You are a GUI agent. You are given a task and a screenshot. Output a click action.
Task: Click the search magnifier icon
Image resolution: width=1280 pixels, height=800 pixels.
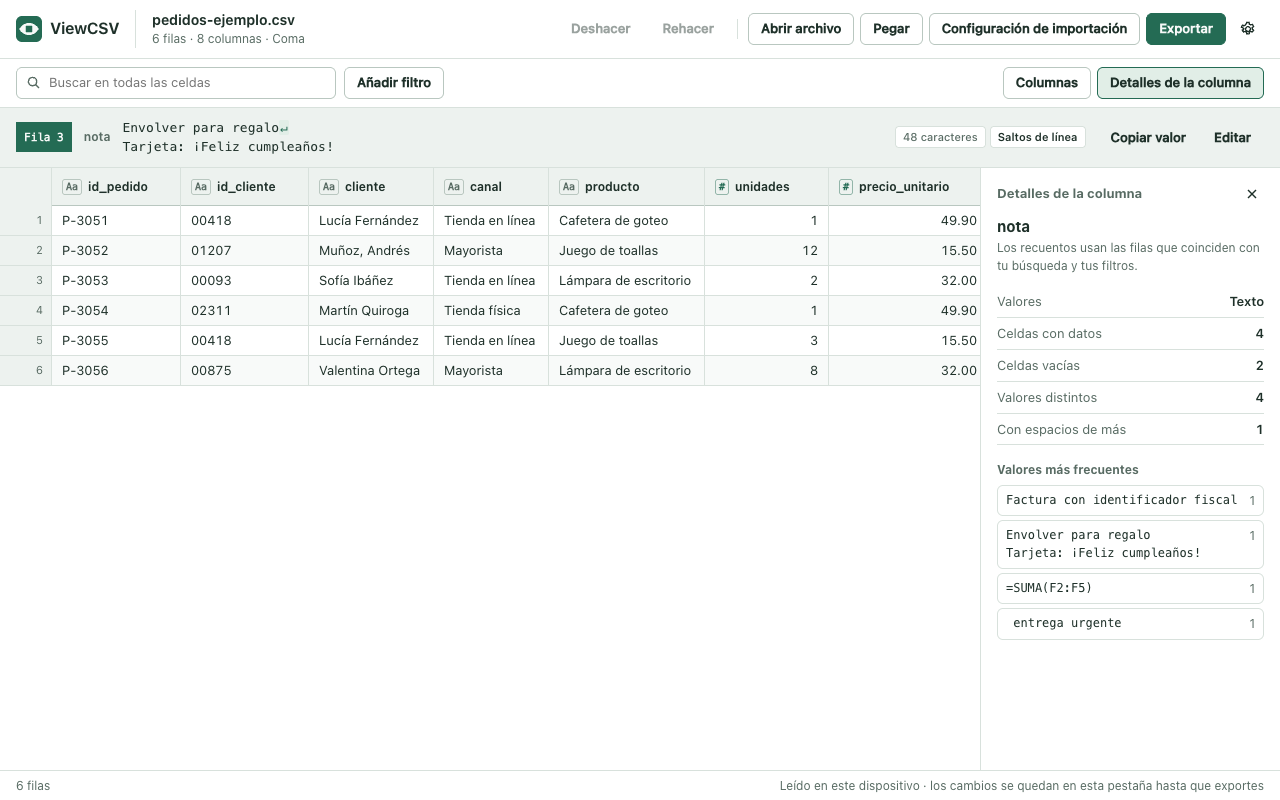click(x=34, y=83)
